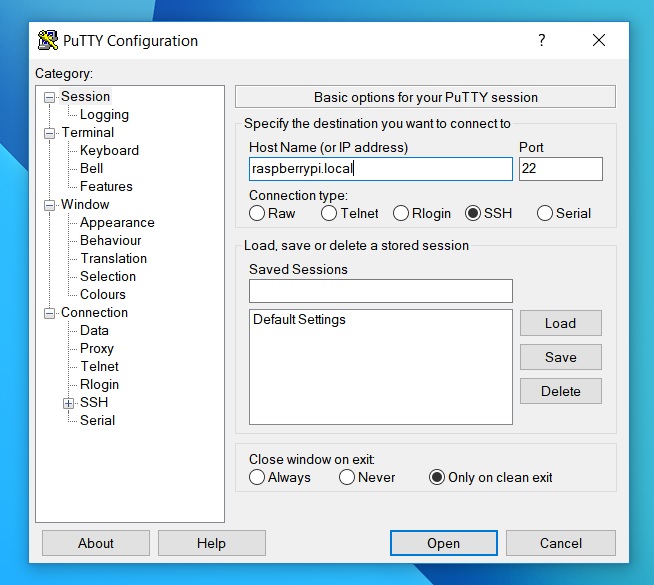
Task: Click the Help button
Action: 211,543
